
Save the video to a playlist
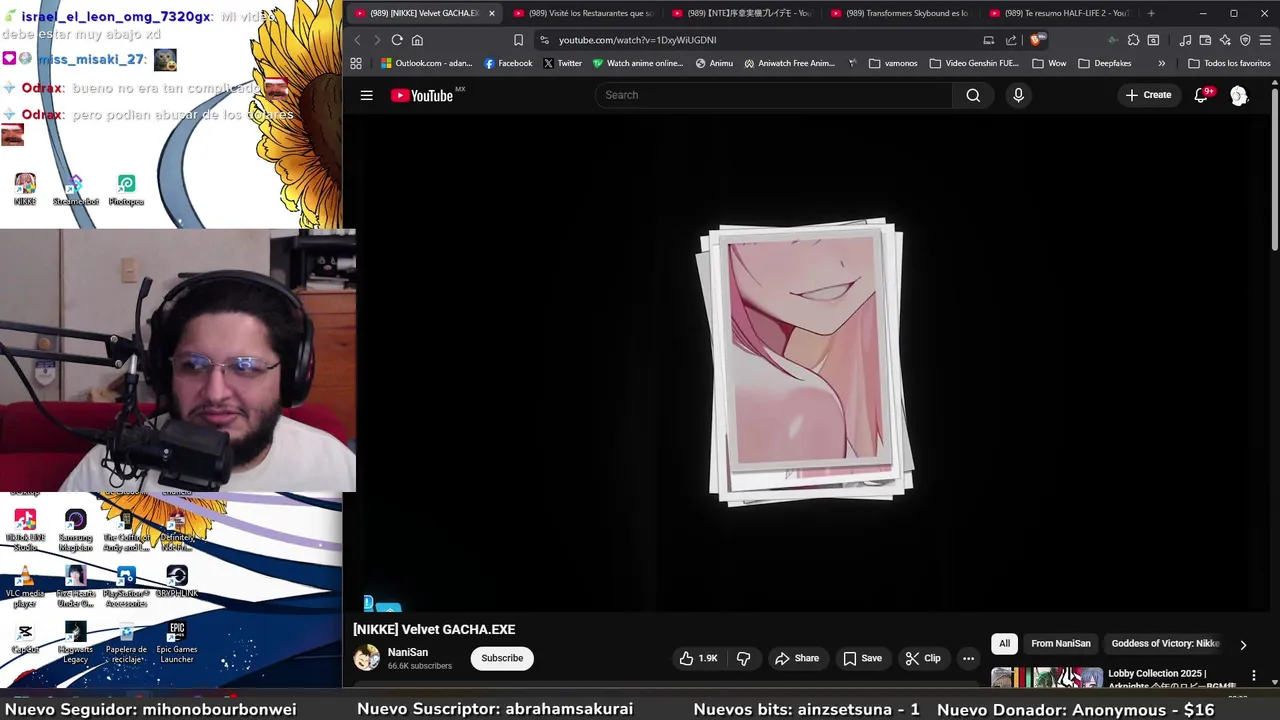tap(862, 658)
